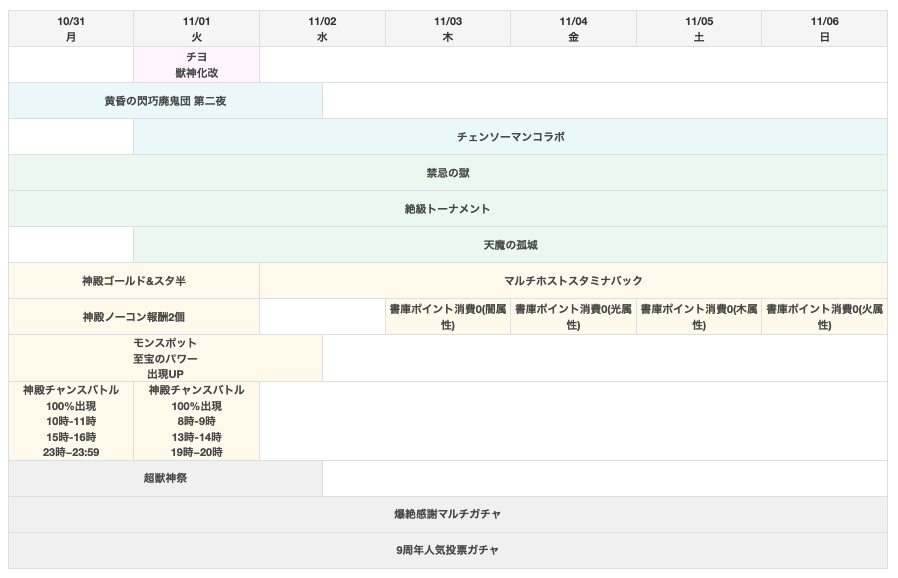The height and width of the screenshot is (578, 898).
Task: Select the モンスポット 至宝のパワー 出現UP cell
Action: [166, 359]
